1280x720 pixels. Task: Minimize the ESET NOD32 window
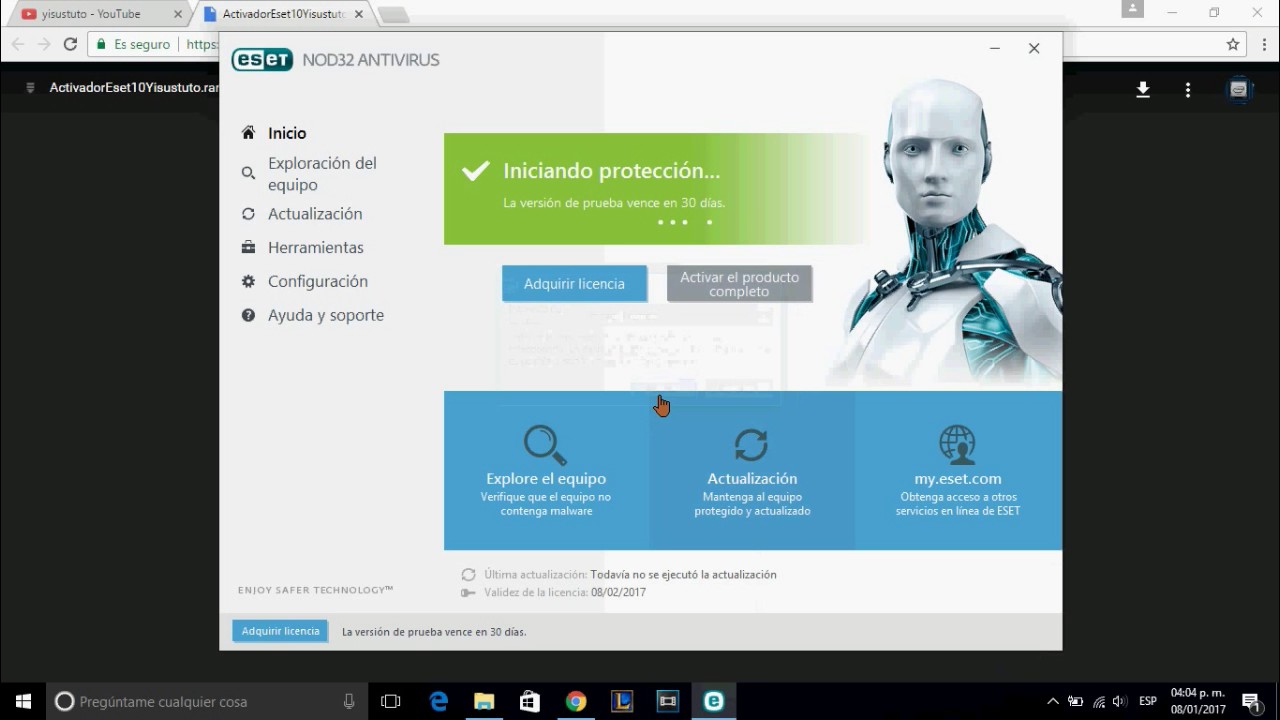(x=995, y=48)
